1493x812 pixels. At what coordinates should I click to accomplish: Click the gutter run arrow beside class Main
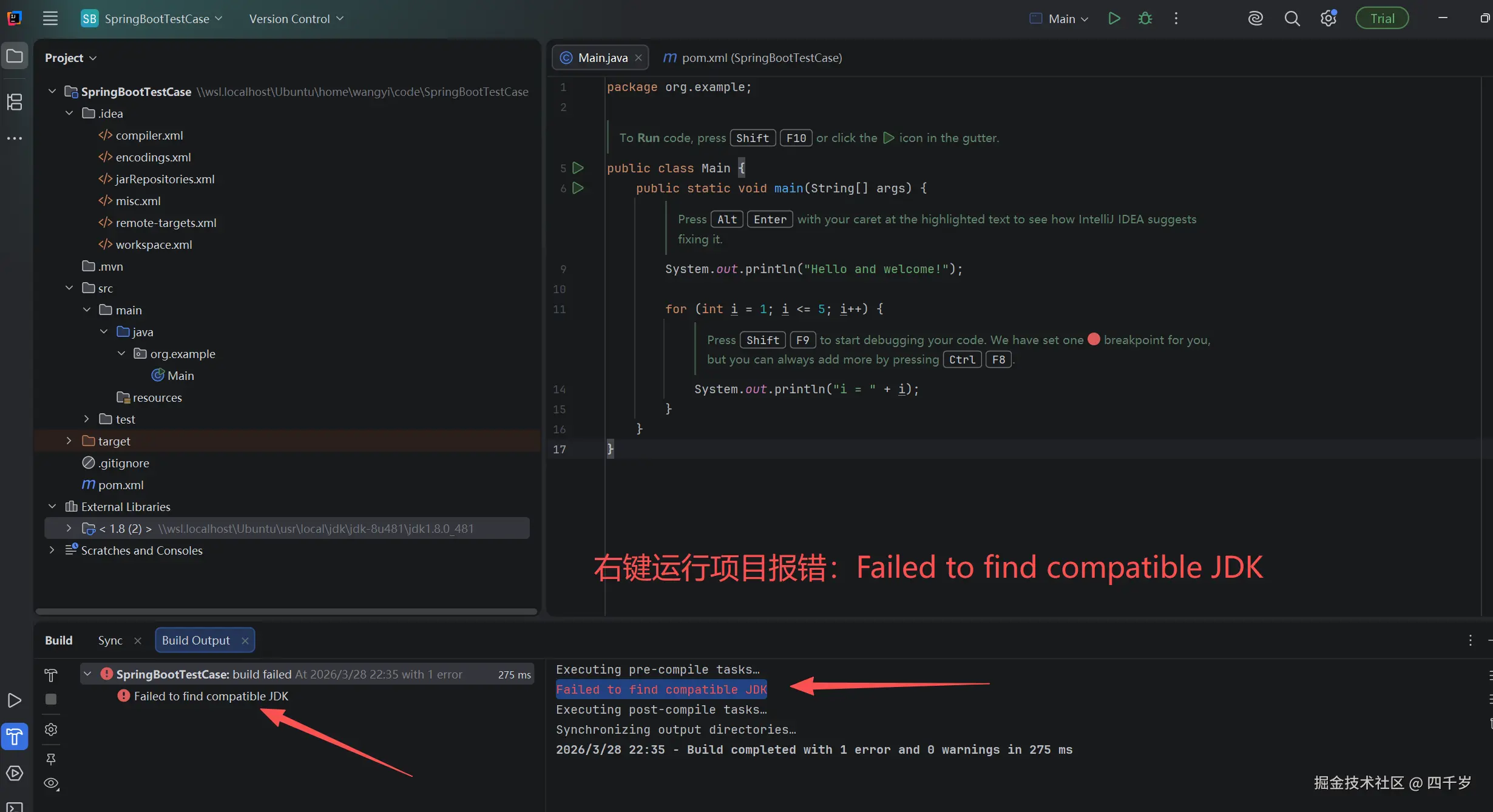pyautogui.click(x=578, y=167)
